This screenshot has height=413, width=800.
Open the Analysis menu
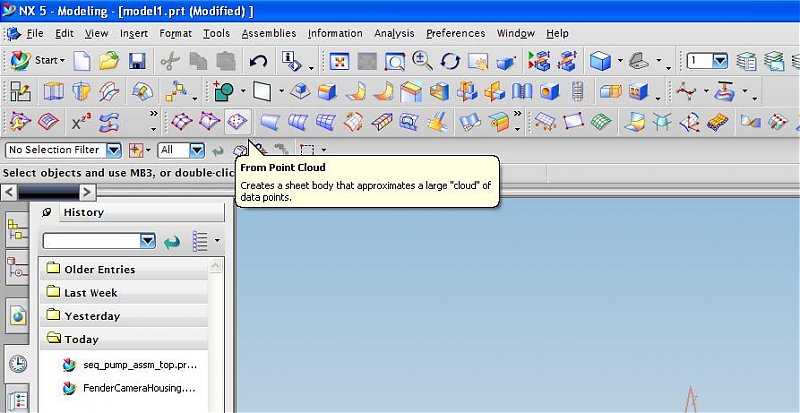394,33
